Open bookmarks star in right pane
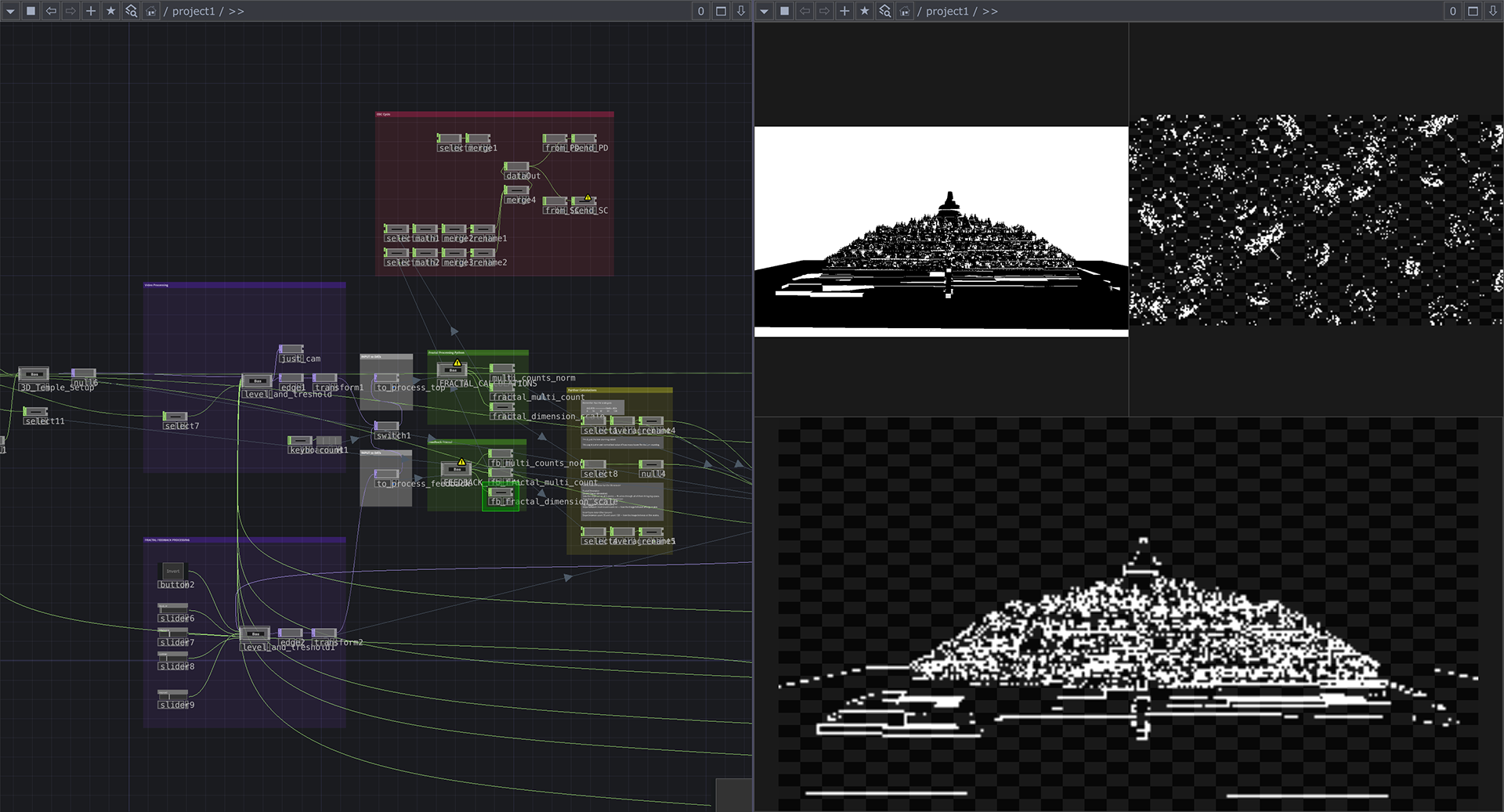Image resolution: width=1504 pixels, height=812 pixels. [x=864, y=11]
